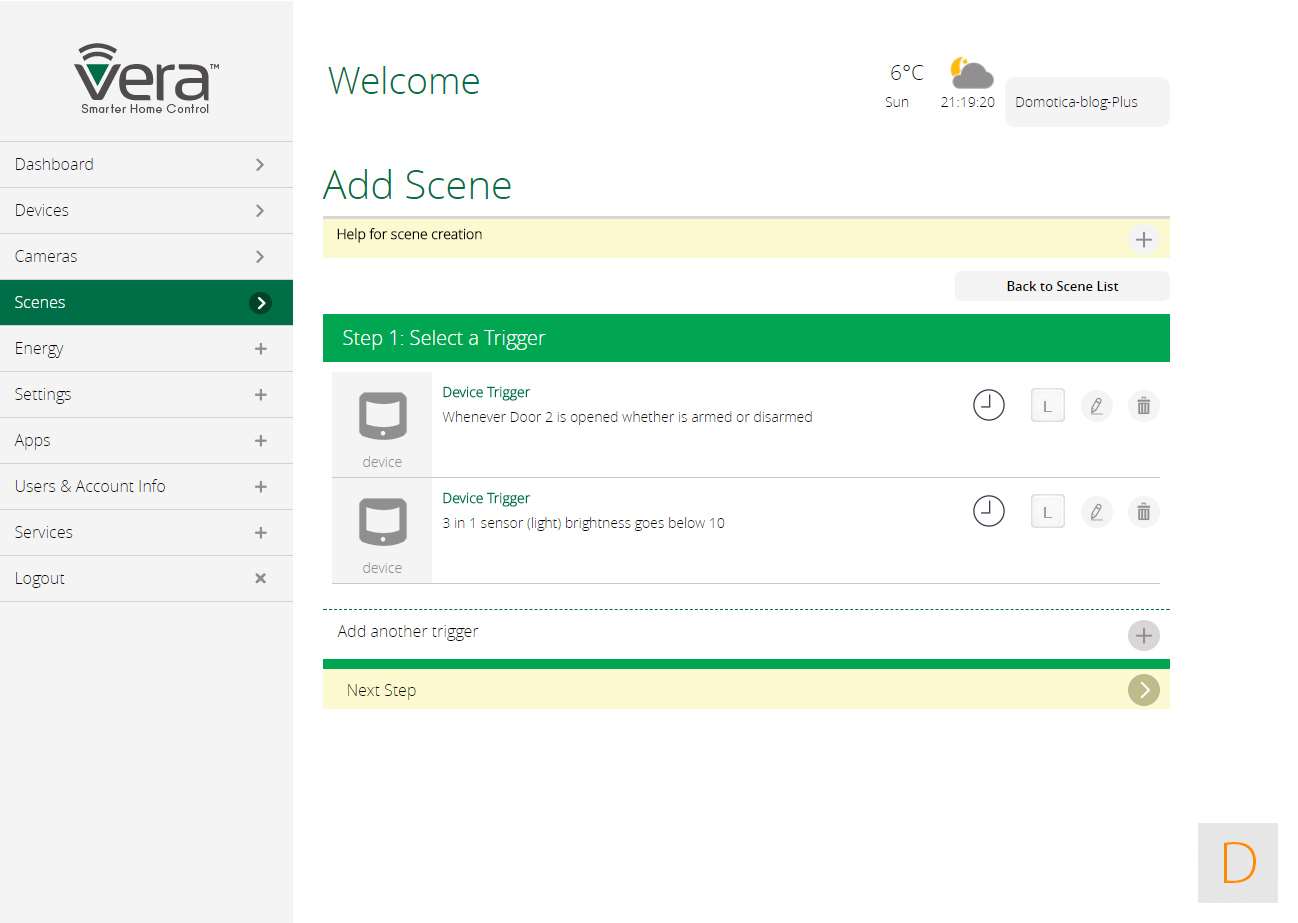Viewport: 1298px width, 923px height.
Task: Open the Dashboard menu item
Action: 146,165
